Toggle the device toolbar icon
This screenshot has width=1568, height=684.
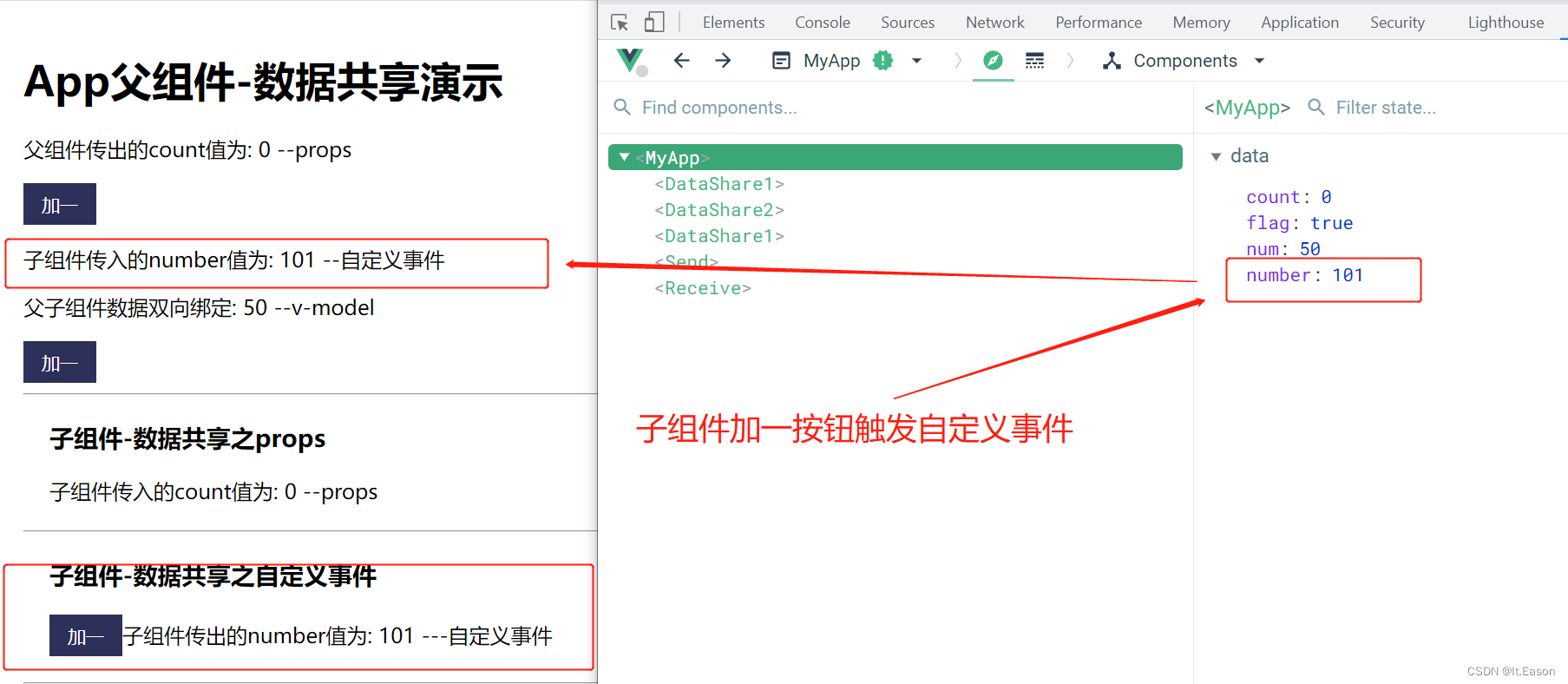pyautogui.click(x=654, y=23)
